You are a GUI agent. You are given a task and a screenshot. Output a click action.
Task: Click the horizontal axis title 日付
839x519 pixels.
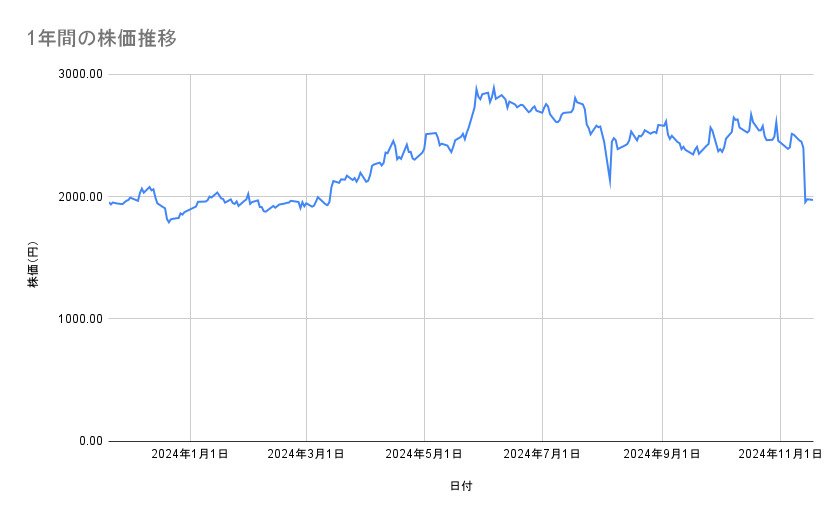pos(461,486)
